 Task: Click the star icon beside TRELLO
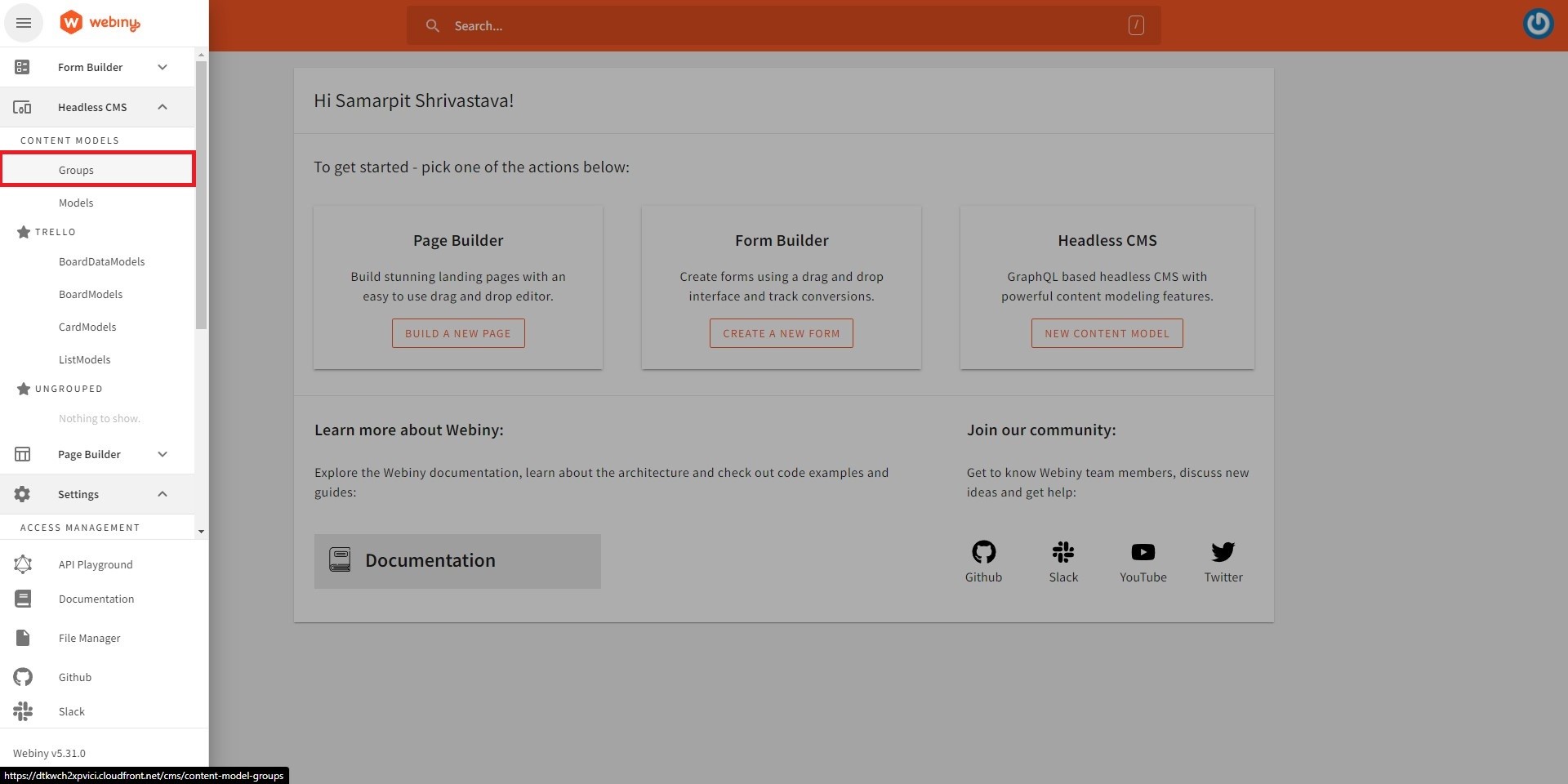(24, 232)
